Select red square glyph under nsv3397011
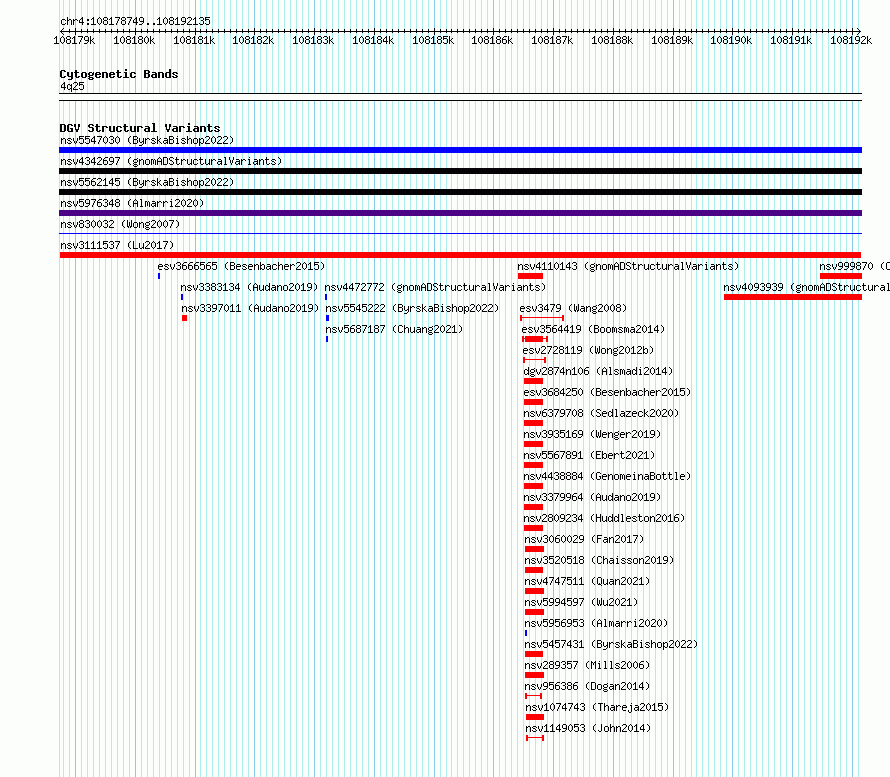The height and width of the screenshot is (777, 890). click(184, 318)
